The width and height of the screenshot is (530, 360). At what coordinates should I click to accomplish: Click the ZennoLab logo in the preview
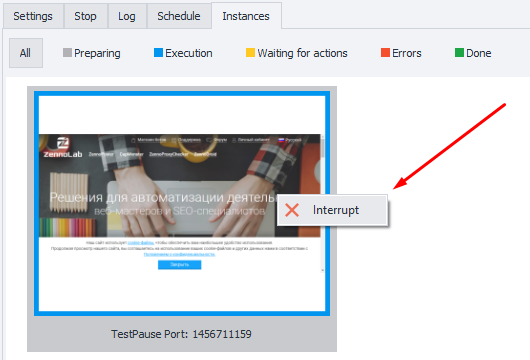click(63, 148)
